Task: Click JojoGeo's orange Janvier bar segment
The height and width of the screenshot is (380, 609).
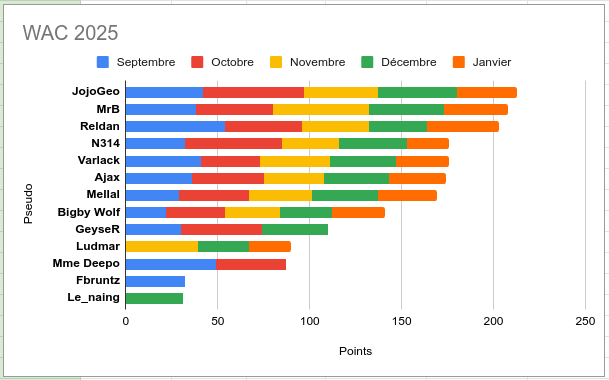Action: [487, 92]
